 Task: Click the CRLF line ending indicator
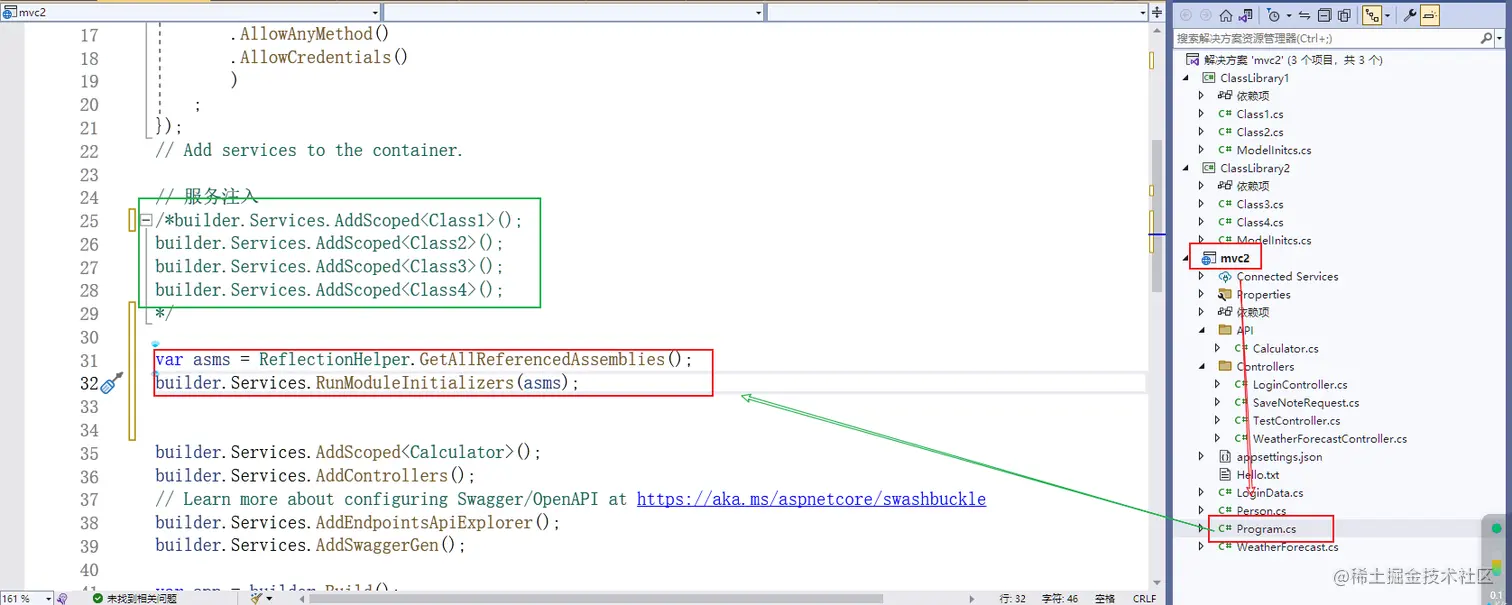point(1144,598)
